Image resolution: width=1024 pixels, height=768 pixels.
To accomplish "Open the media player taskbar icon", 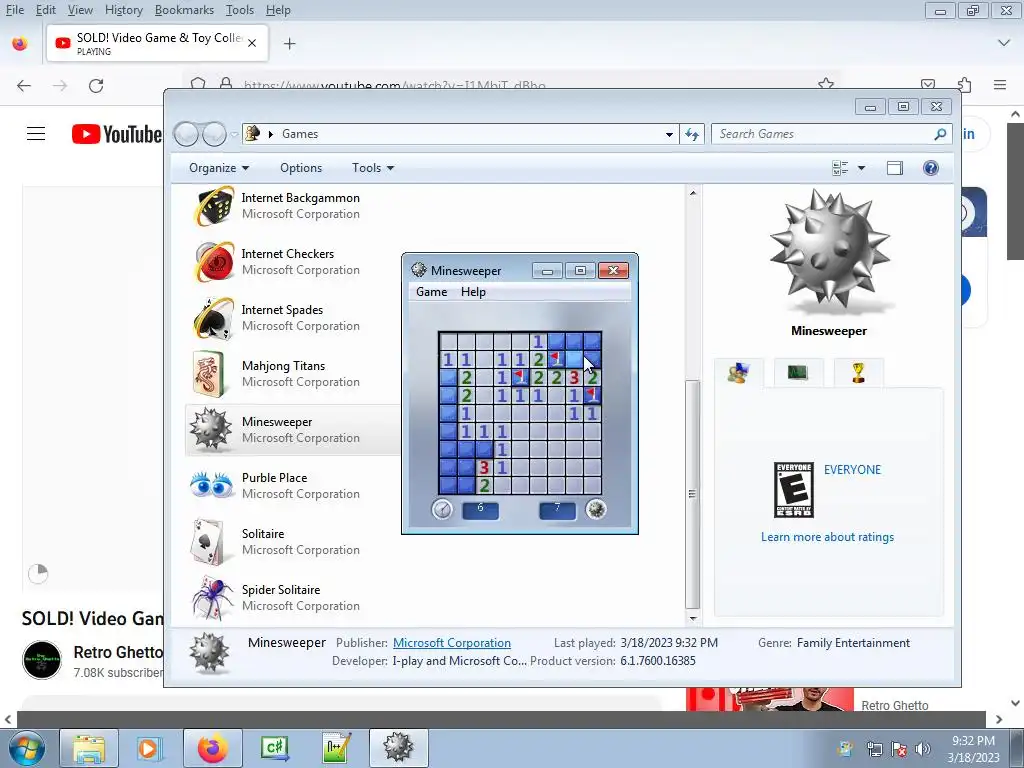I will click(151, 748).
